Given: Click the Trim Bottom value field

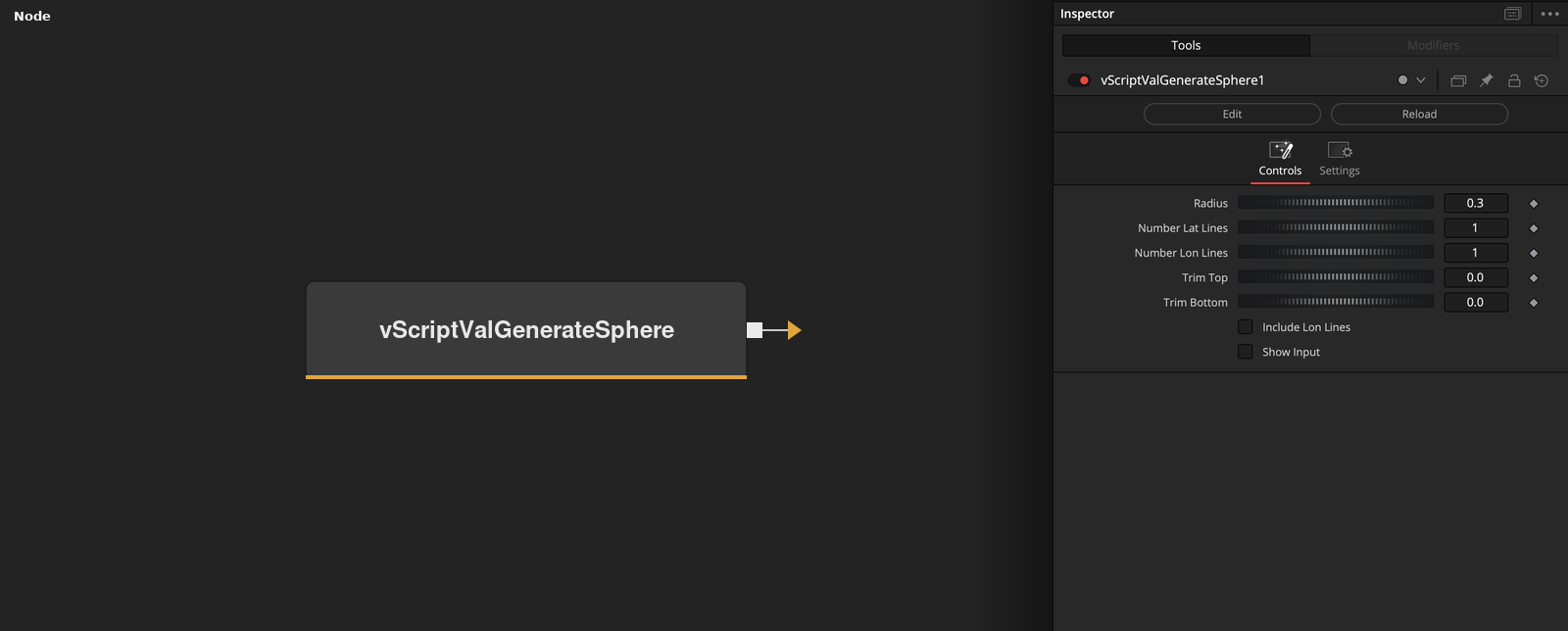Looking at the screenshot, I should point(1476,302).
